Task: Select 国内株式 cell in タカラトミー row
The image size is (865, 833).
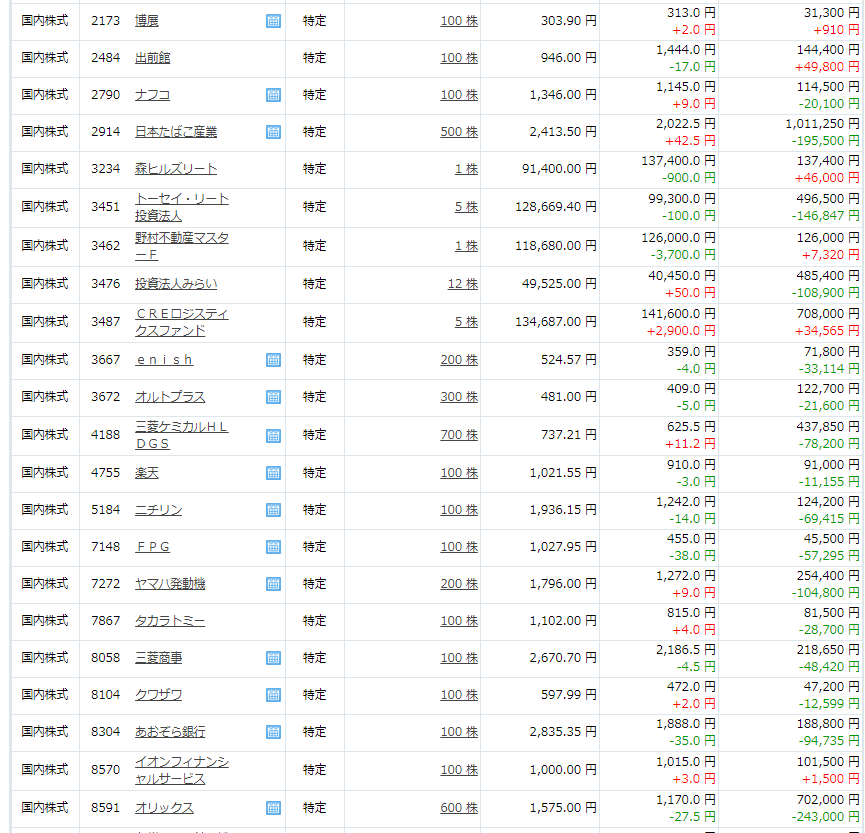Action: click(x=45, y=621)
